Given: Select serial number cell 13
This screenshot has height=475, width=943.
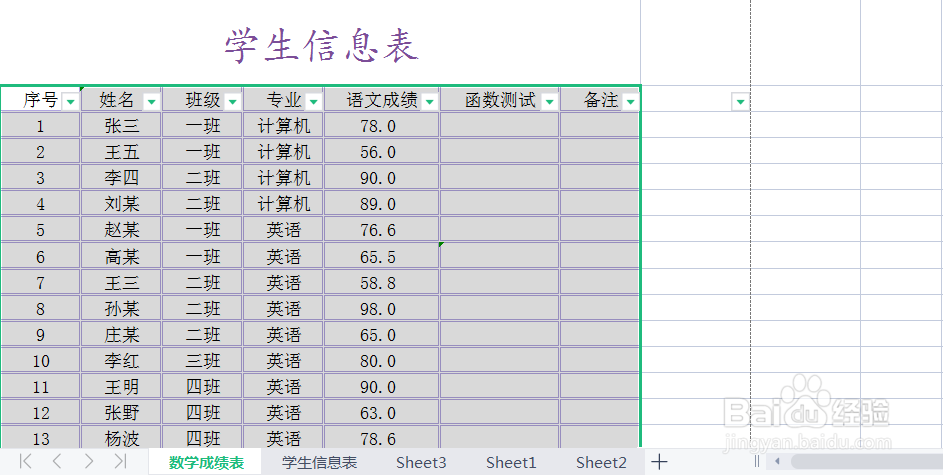Looking at the screenshot, I should [40, 438].
